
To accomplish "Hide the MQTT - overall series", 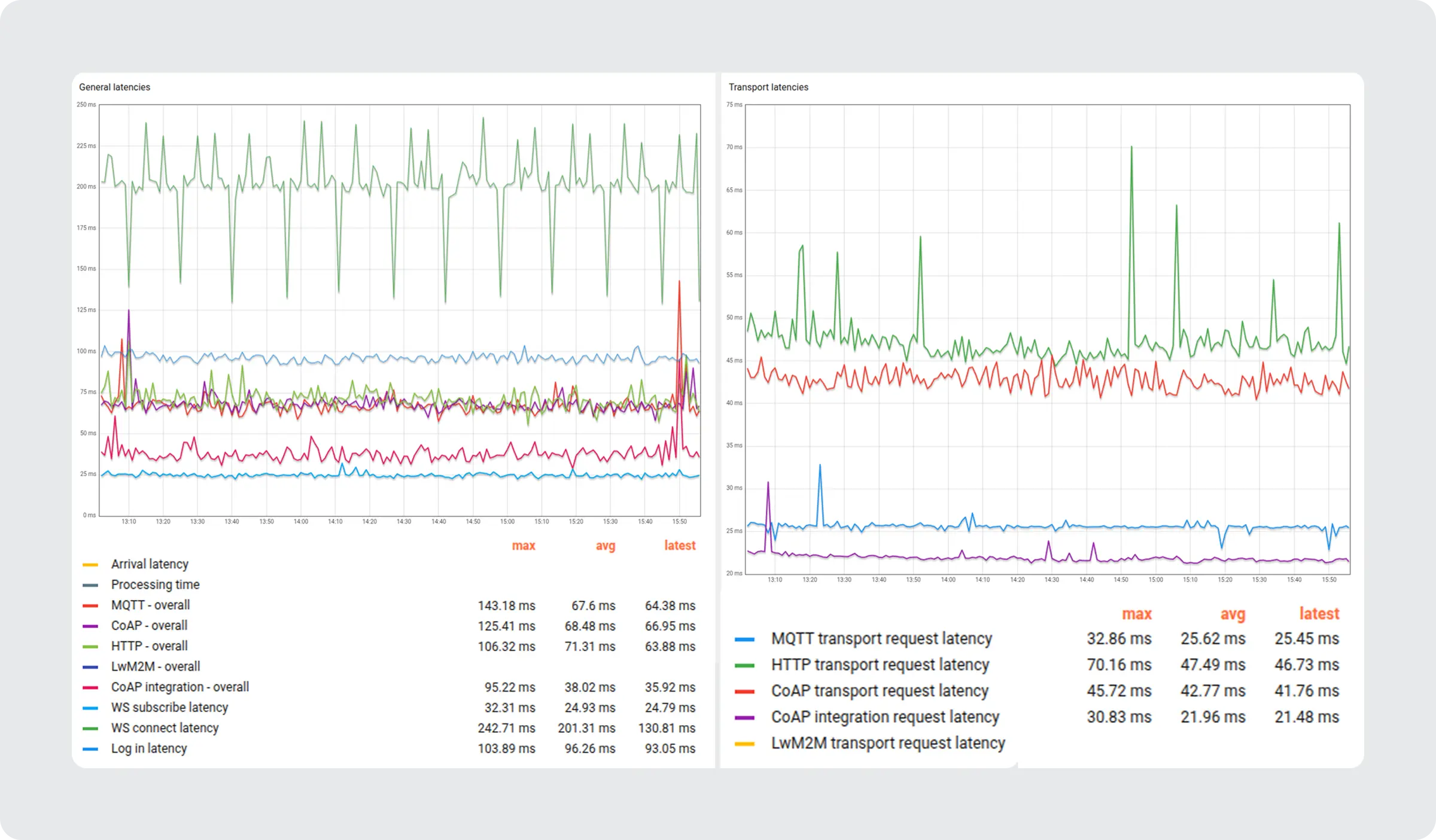I will [x=150, y=605].
